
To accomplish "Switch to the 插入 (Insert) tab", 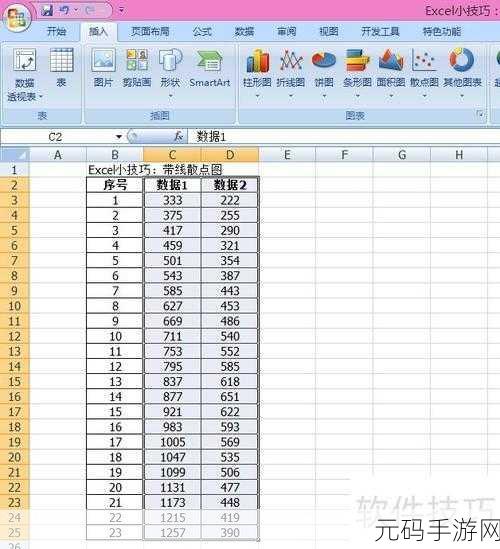I will pyautogui.click(x=98, y=32).
